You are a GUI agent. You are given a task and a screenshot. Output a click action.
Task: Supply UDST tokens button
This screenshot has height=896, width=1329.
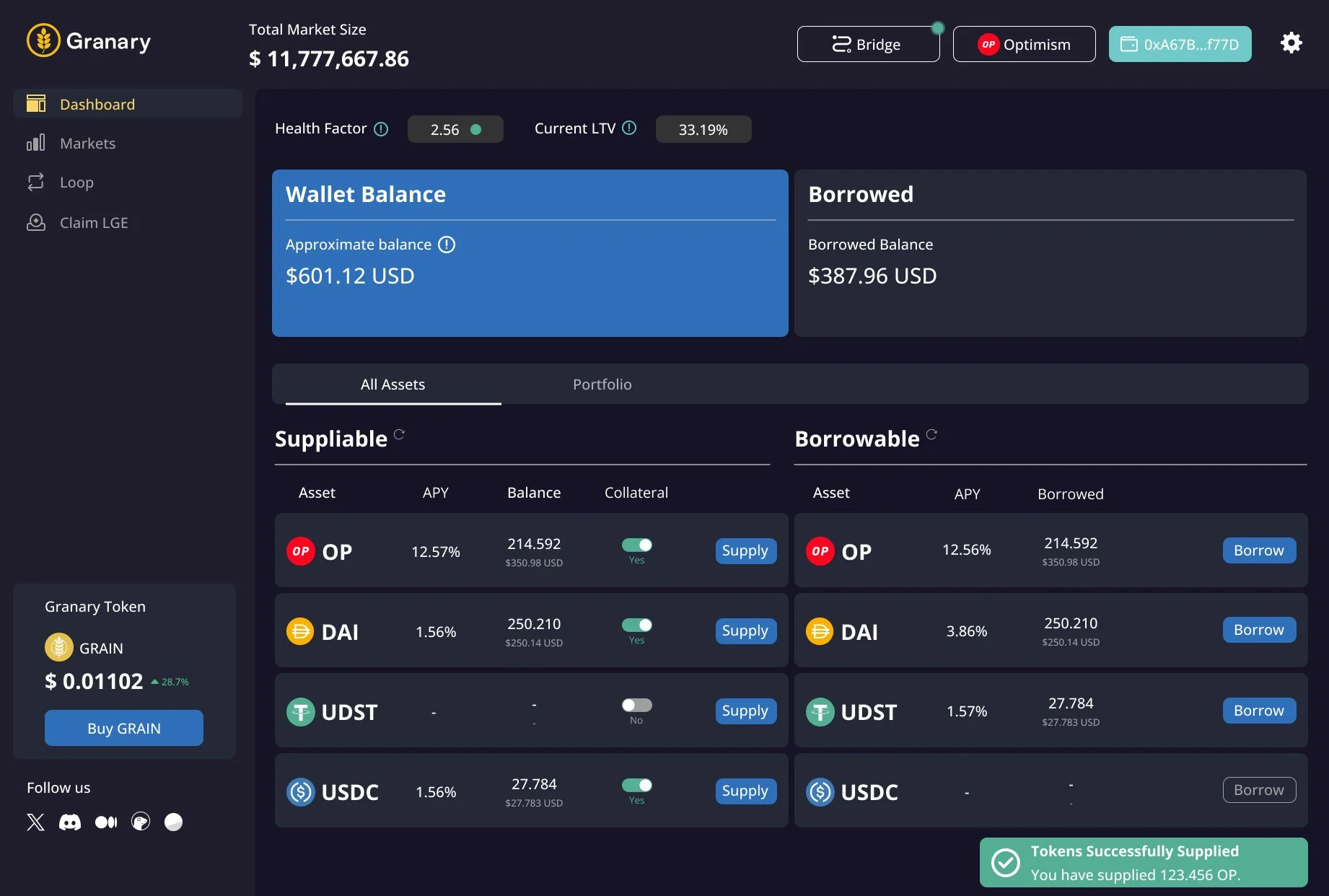pos(745,711)
